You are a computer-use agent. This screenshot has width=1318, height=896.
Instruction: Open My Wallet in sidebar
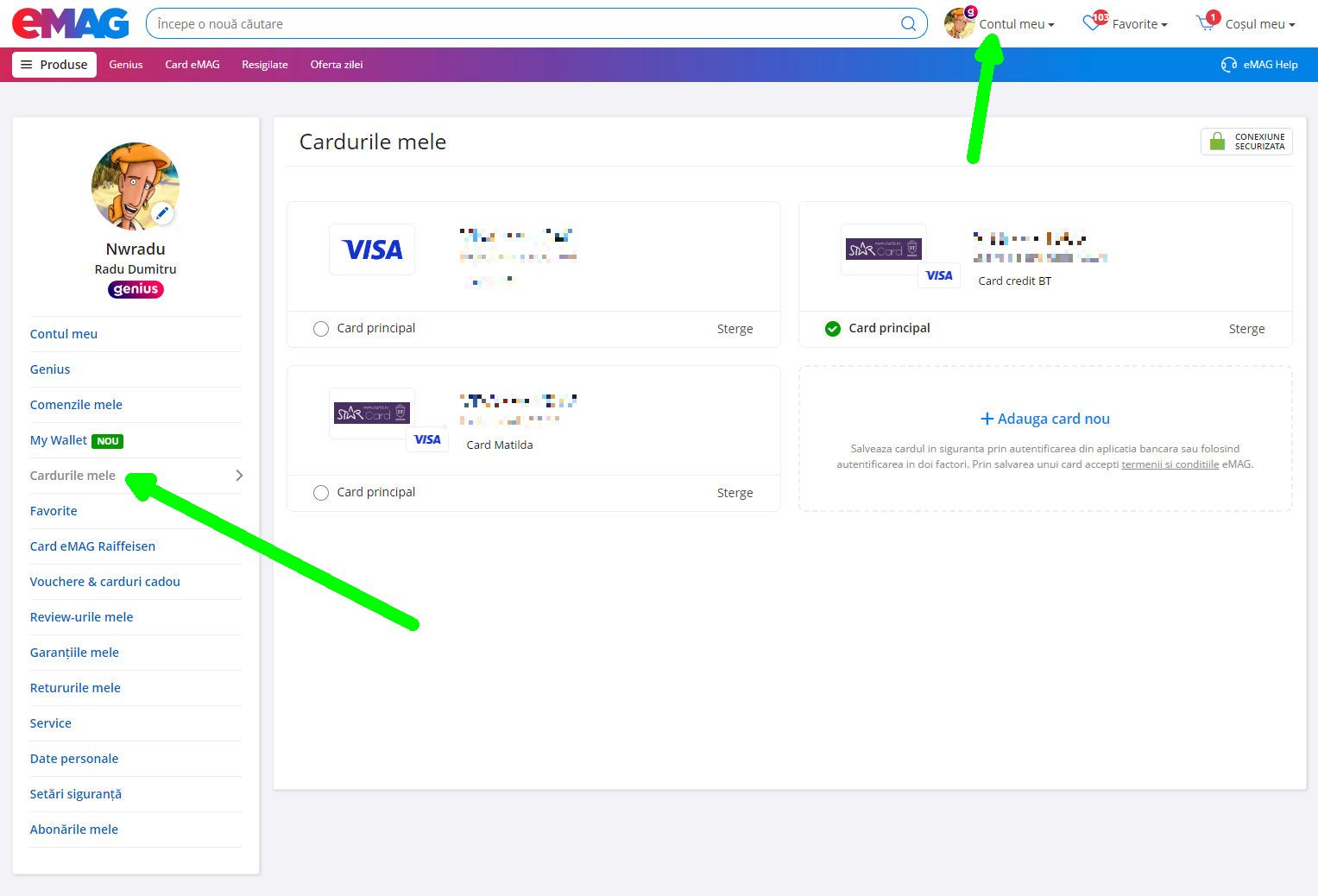tap(59, 440)
